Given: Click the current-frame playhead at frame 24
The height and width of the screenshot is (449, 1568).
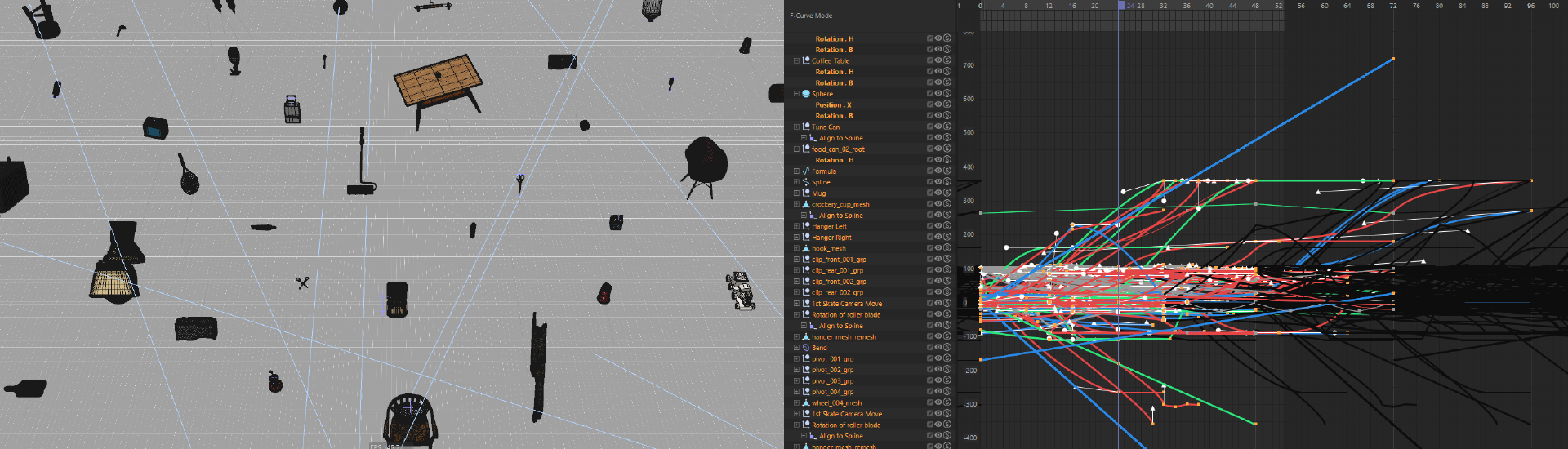Looking at the screenshot, I should 1121,6.
